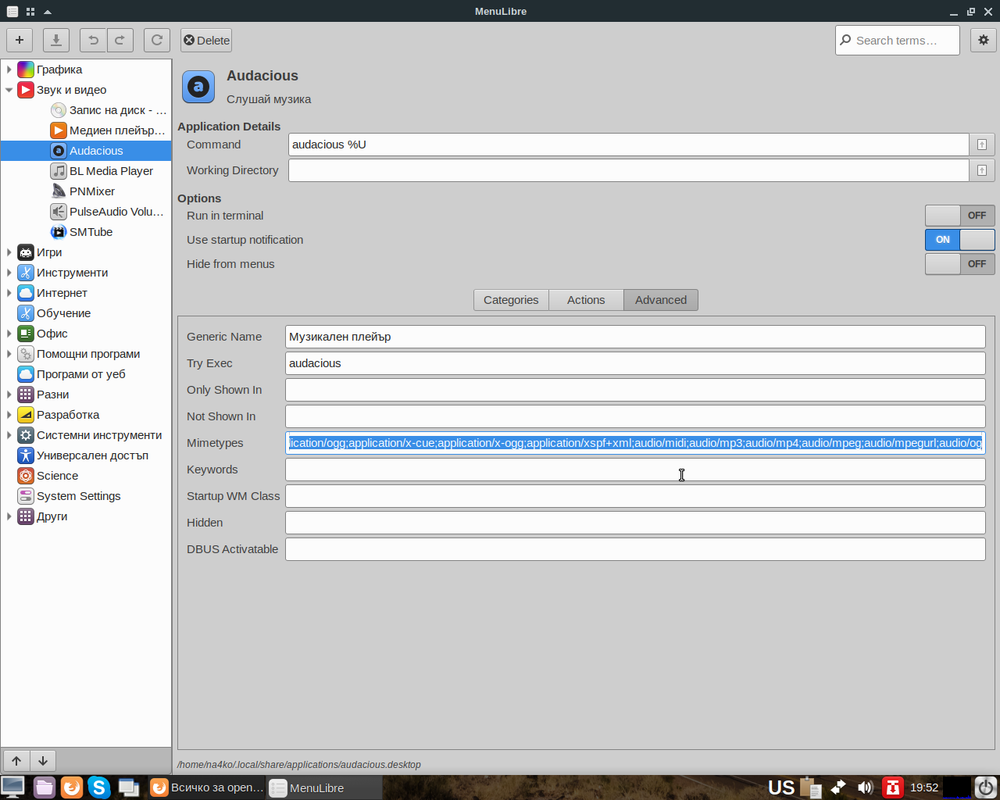Expand the Интернет category

tap(9, 293)
